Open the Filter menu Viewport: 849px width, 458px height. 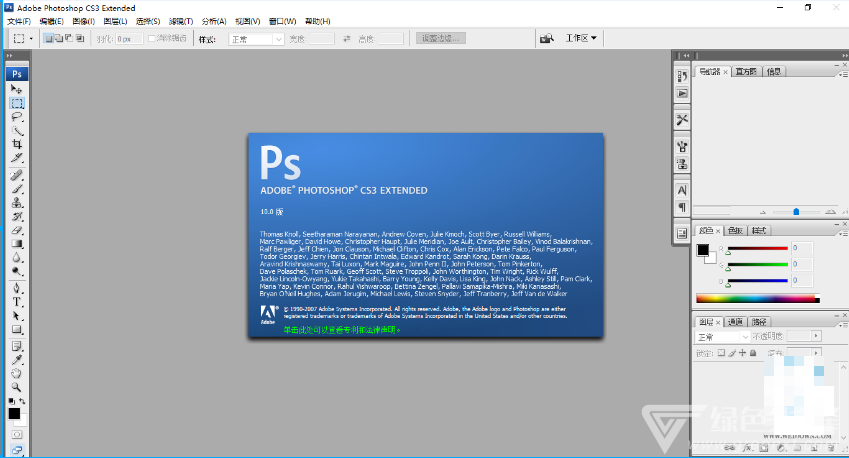coord(181,21)
